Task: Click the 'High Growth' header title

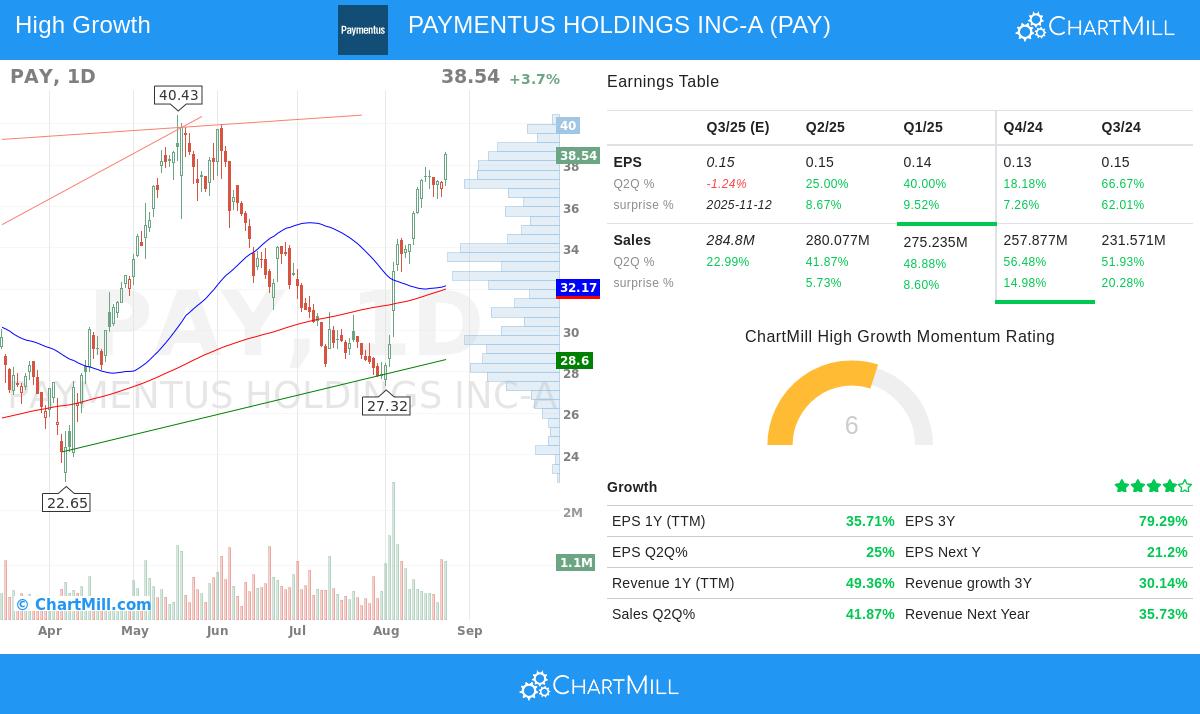Action: (x=83, y=25)
